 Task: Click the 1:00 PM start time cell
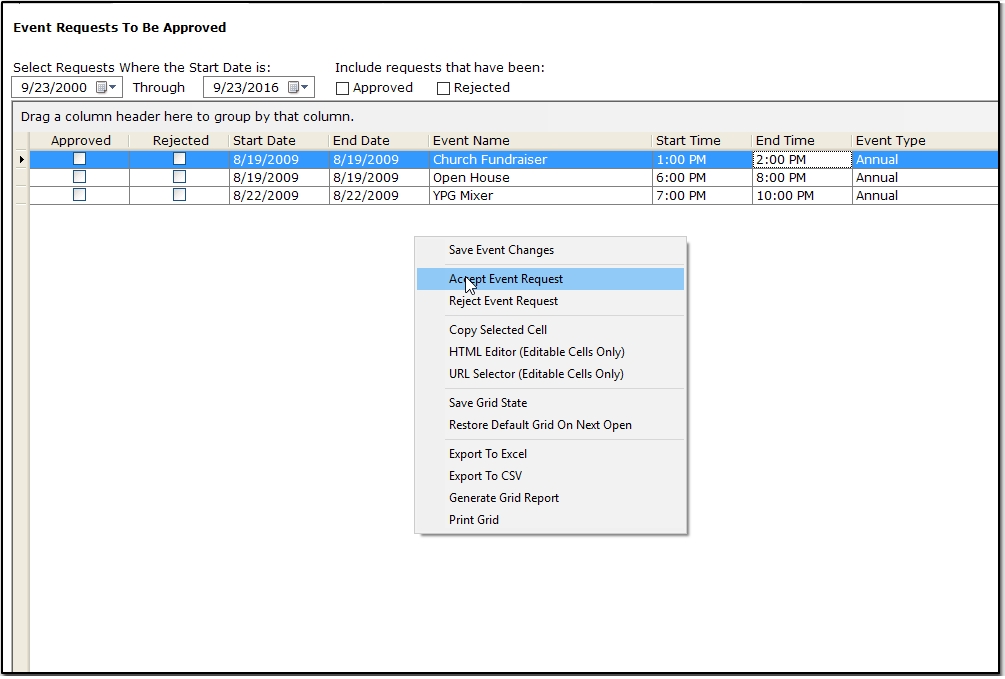(x=702, y=160)
